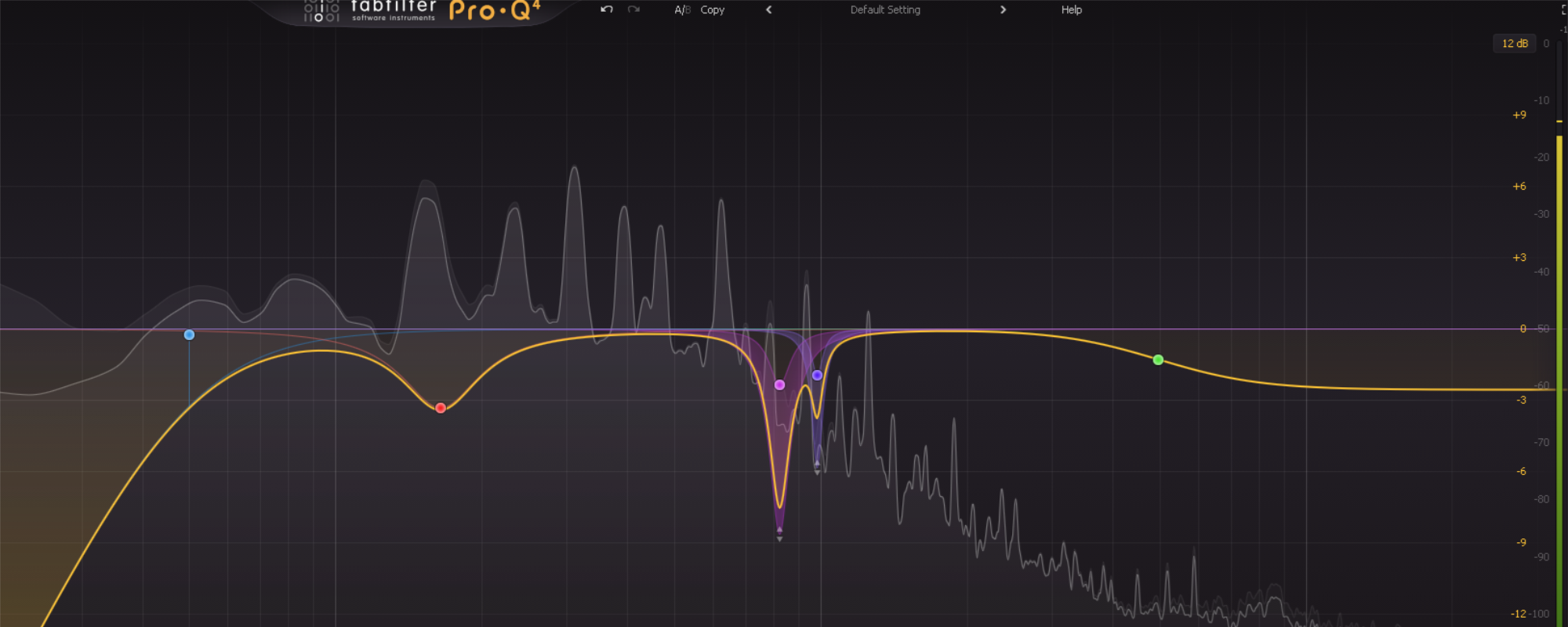Screen dimensions: 1568x627
Task: Click the -40 spectrum scale label
Action: pos(1541,272)
